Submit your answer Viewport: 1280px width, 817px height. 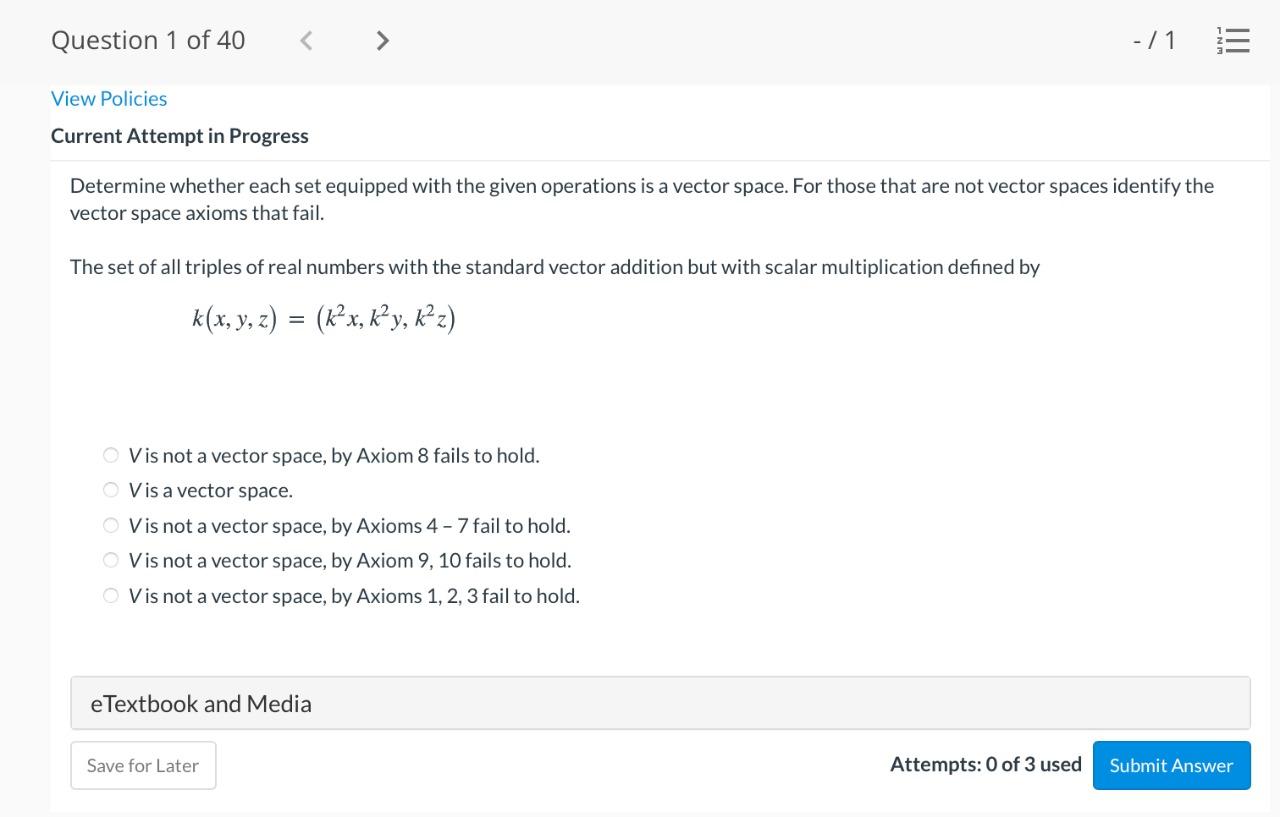(1171, 765)
